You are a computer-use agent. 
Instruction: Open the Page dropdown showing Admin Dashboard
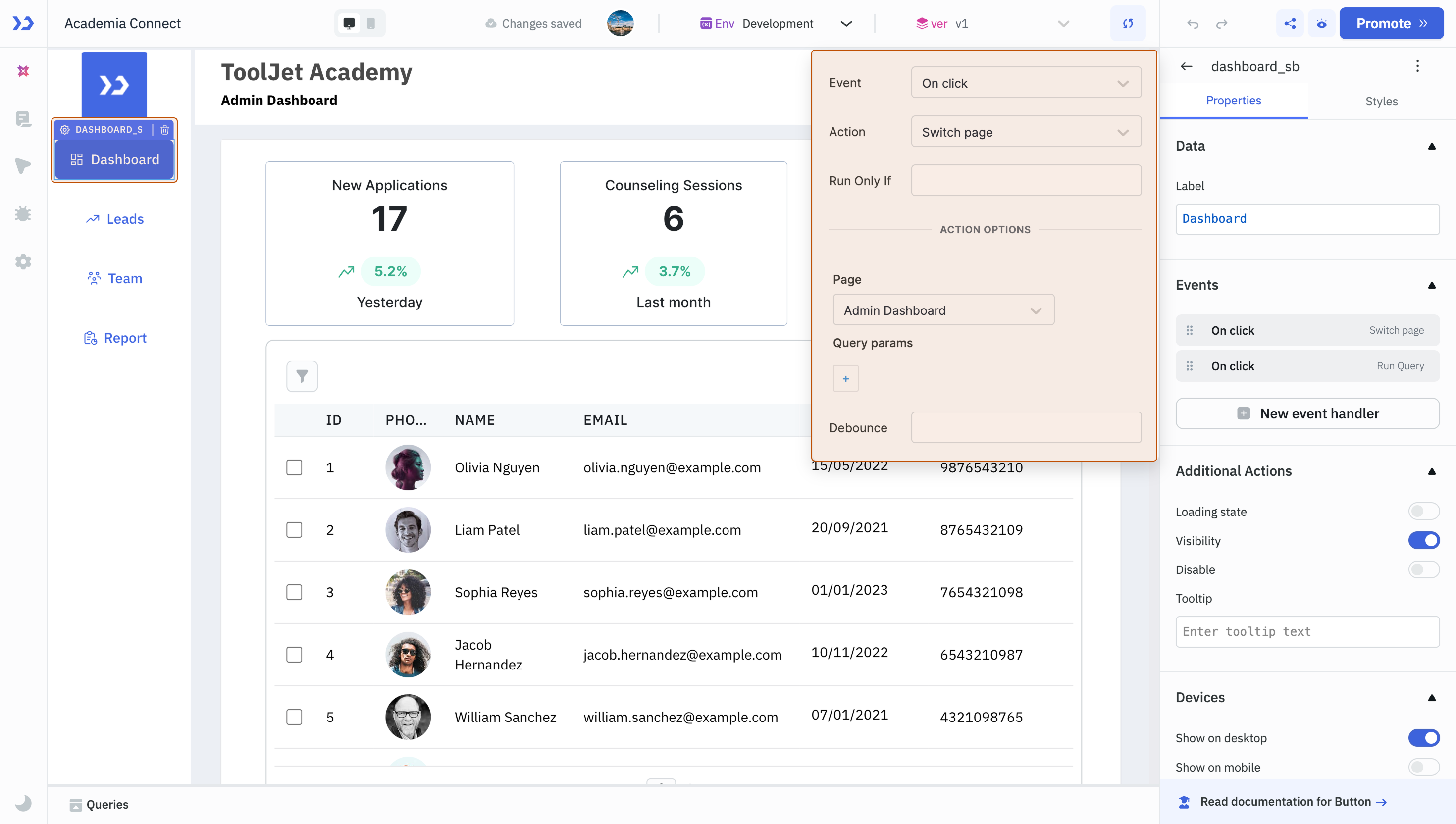[x=943, y=310]
